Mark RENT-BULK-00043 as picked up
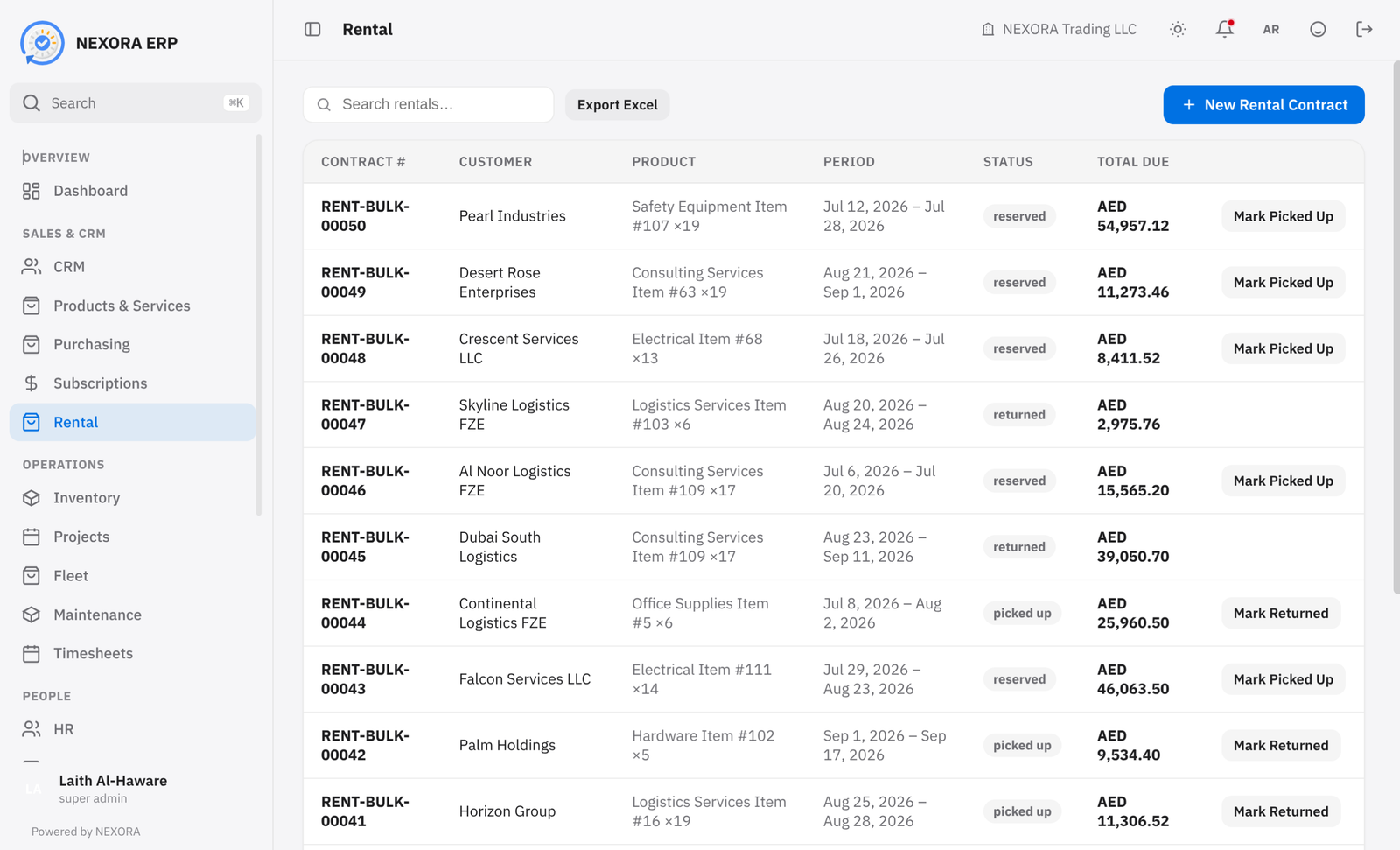 (x=1284, y=679)
